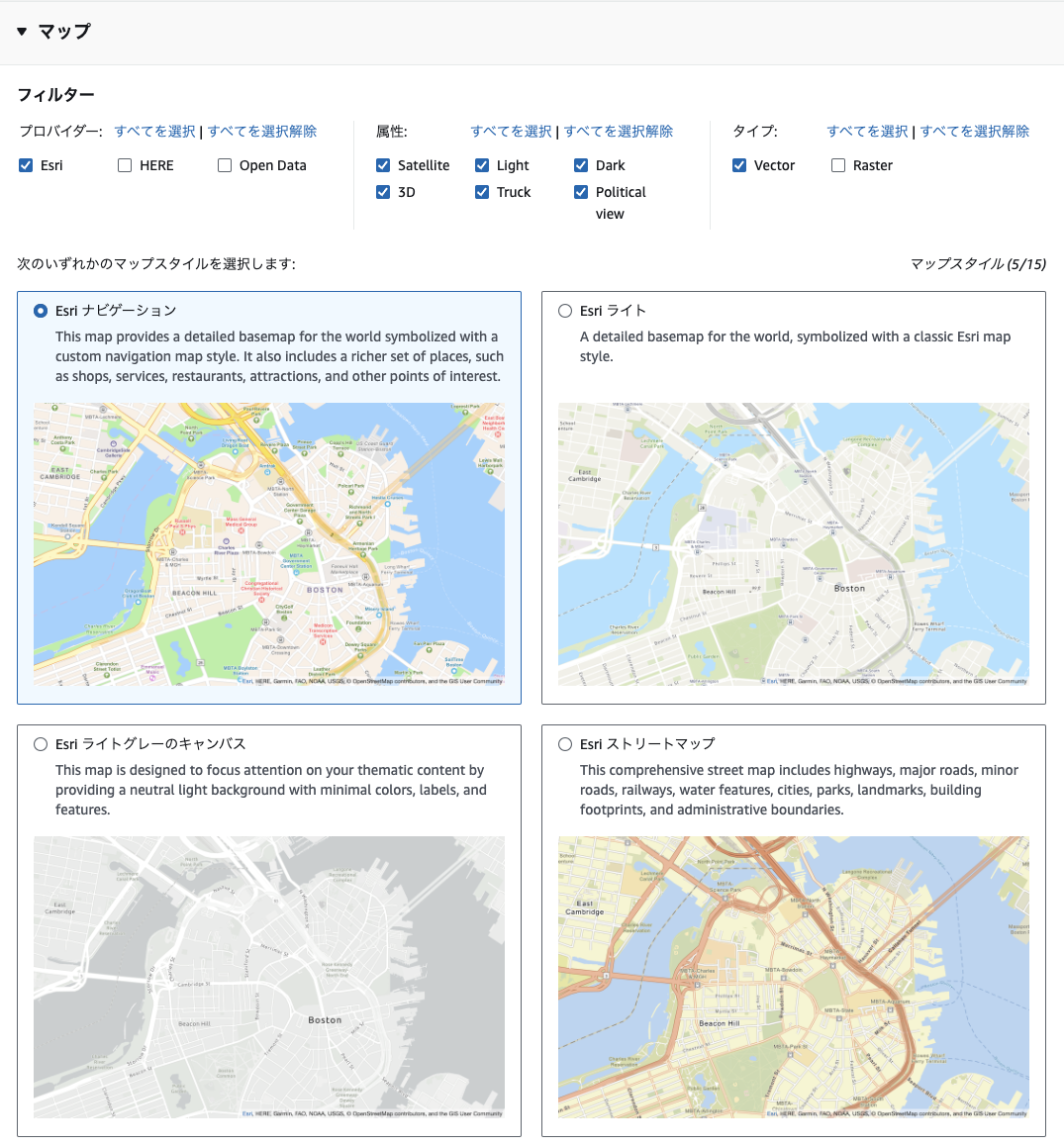Image resolution: width=1064 pixels, height=1147 pixels.
Task: Click the Esri ライト map preview
Action: tap(793, 544)
